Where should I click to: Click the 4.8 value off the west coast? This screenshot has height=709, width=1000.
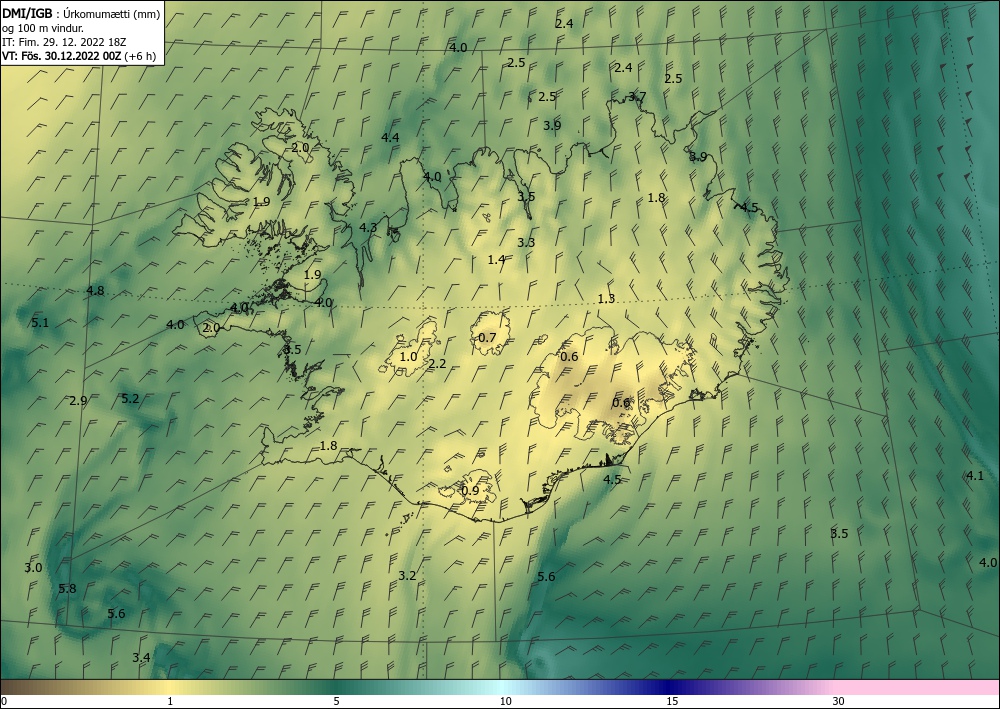95,291
